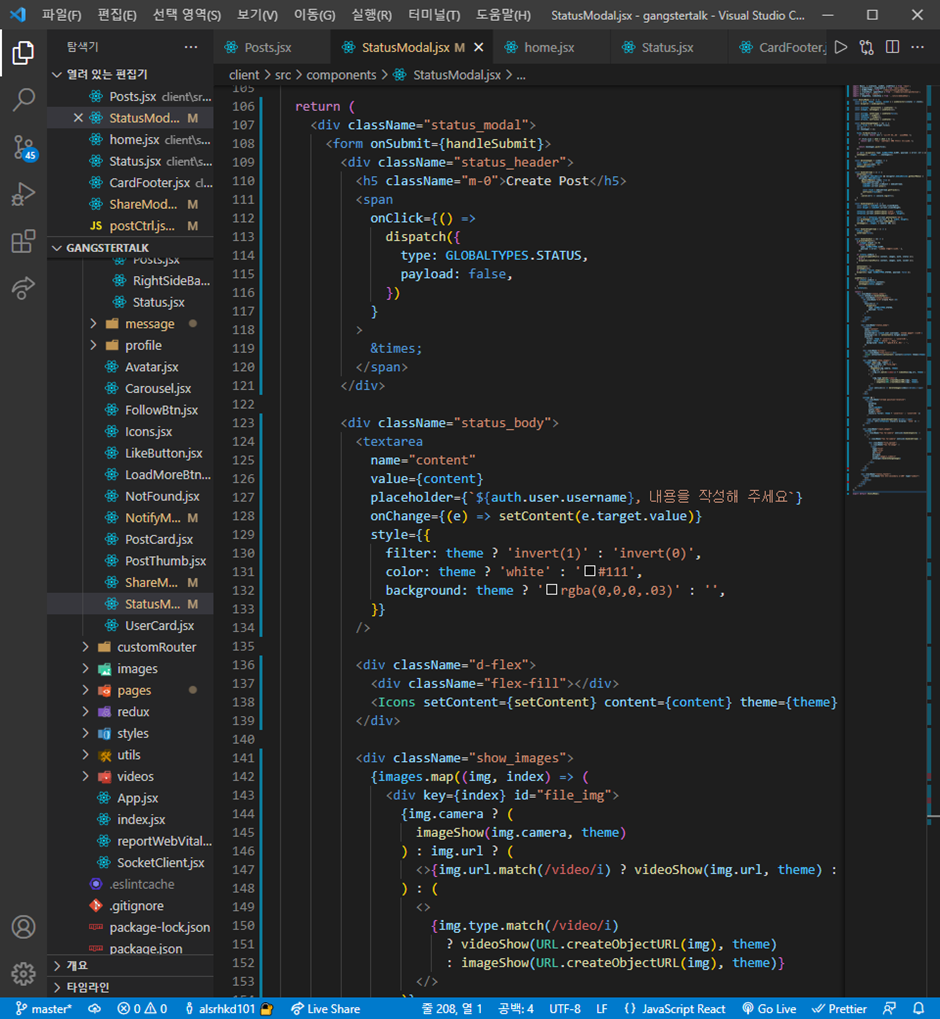Open the Manage gear menu
940x1019 pixels.
tap(24, 973)
